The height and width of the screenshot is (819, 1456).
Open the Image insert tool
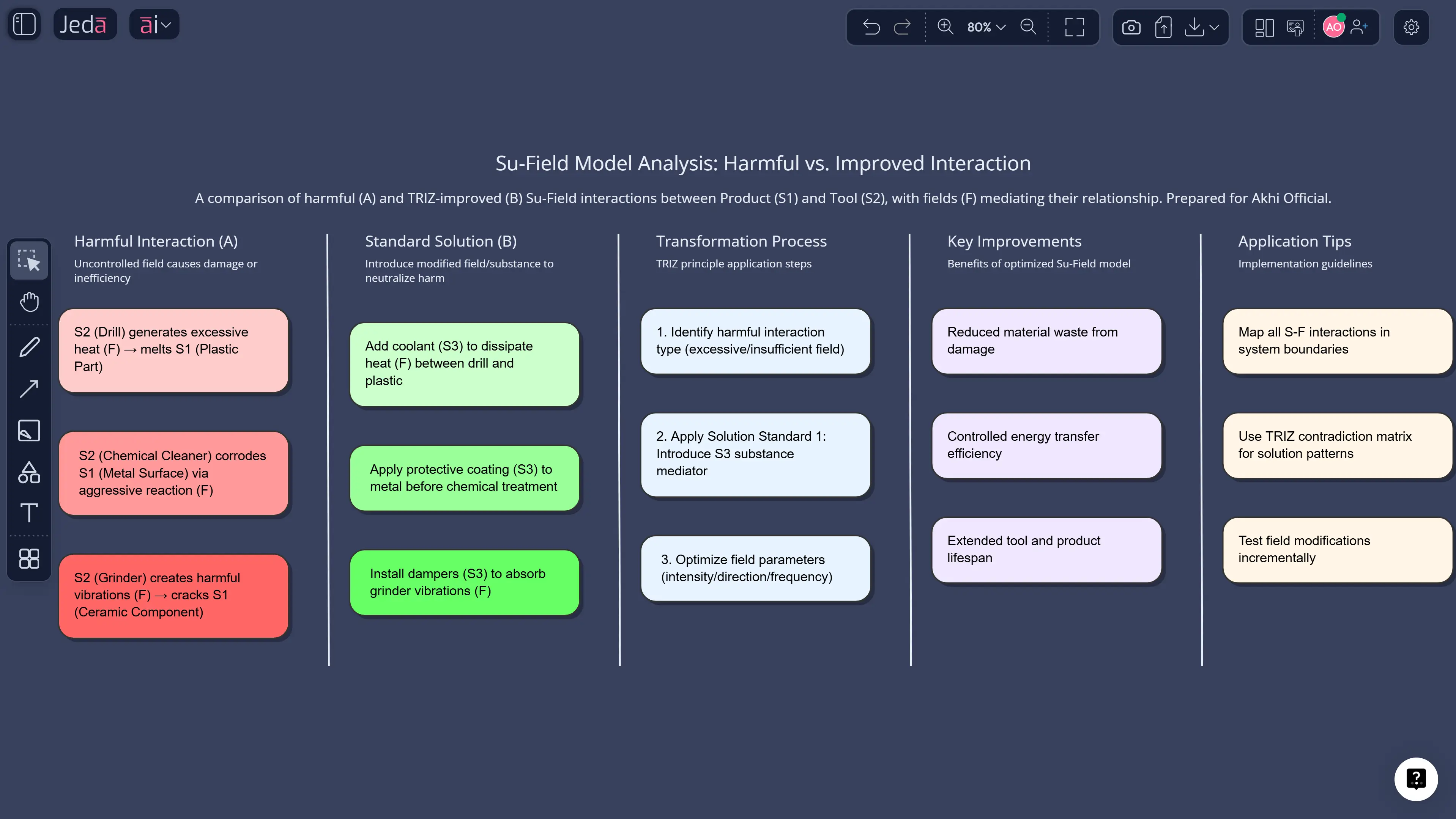[29, 430]
